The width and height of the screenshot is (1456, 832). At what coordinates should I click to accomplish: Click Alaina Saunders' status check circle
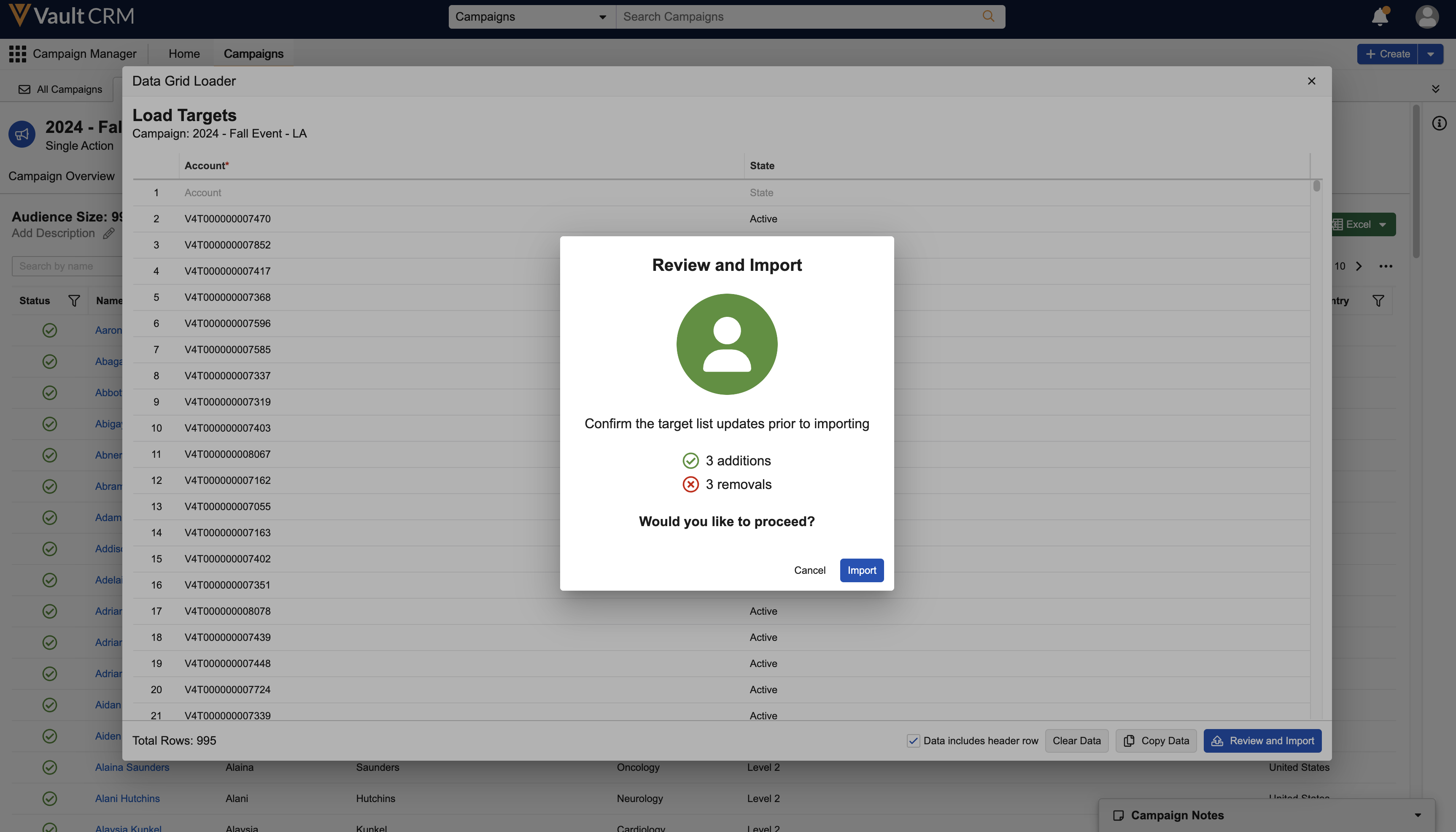tap(50, 767)
